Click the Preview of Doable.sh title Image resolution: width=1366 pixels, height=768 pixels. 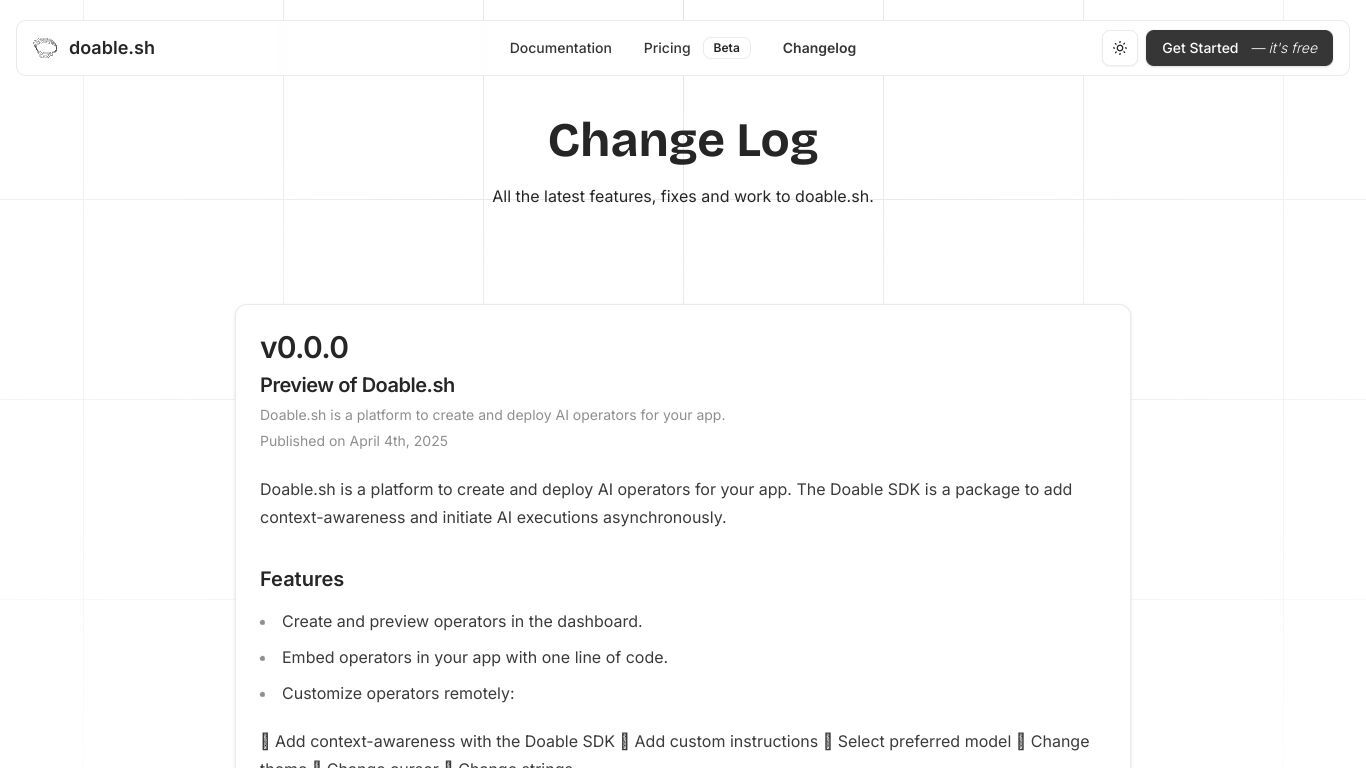pyautogui.click(x=357, y=385)
